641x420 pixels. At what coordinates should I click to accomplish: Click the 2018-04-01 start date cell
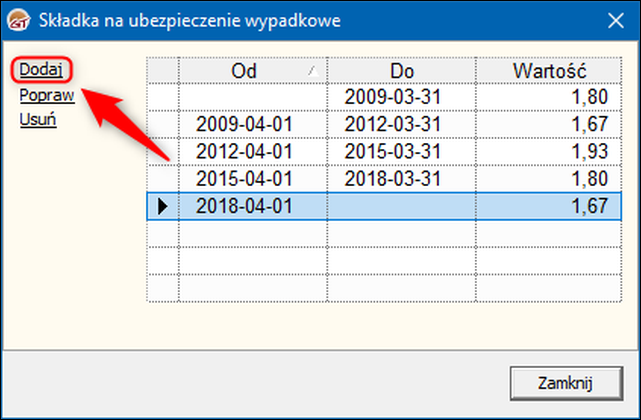tap(244, 207)
